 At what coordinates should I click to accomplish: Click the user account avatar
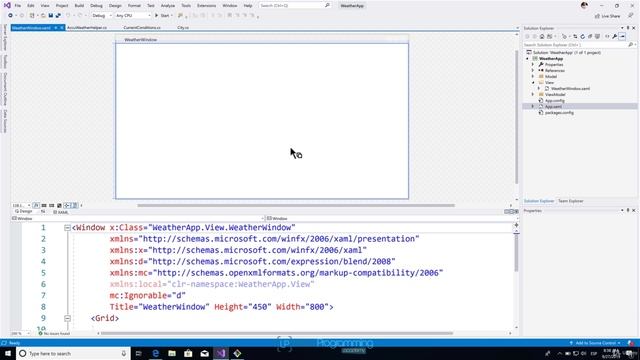[x=584, y=6]
